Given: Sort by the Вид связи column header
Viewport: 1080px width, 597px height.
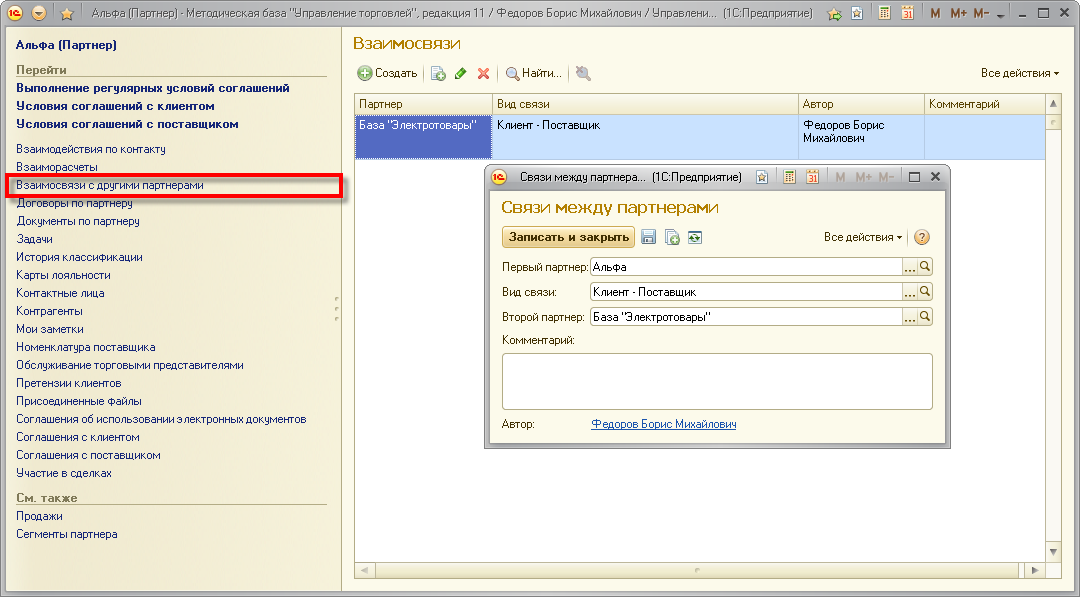Looking at the screenshot, I should pos(645,104).
